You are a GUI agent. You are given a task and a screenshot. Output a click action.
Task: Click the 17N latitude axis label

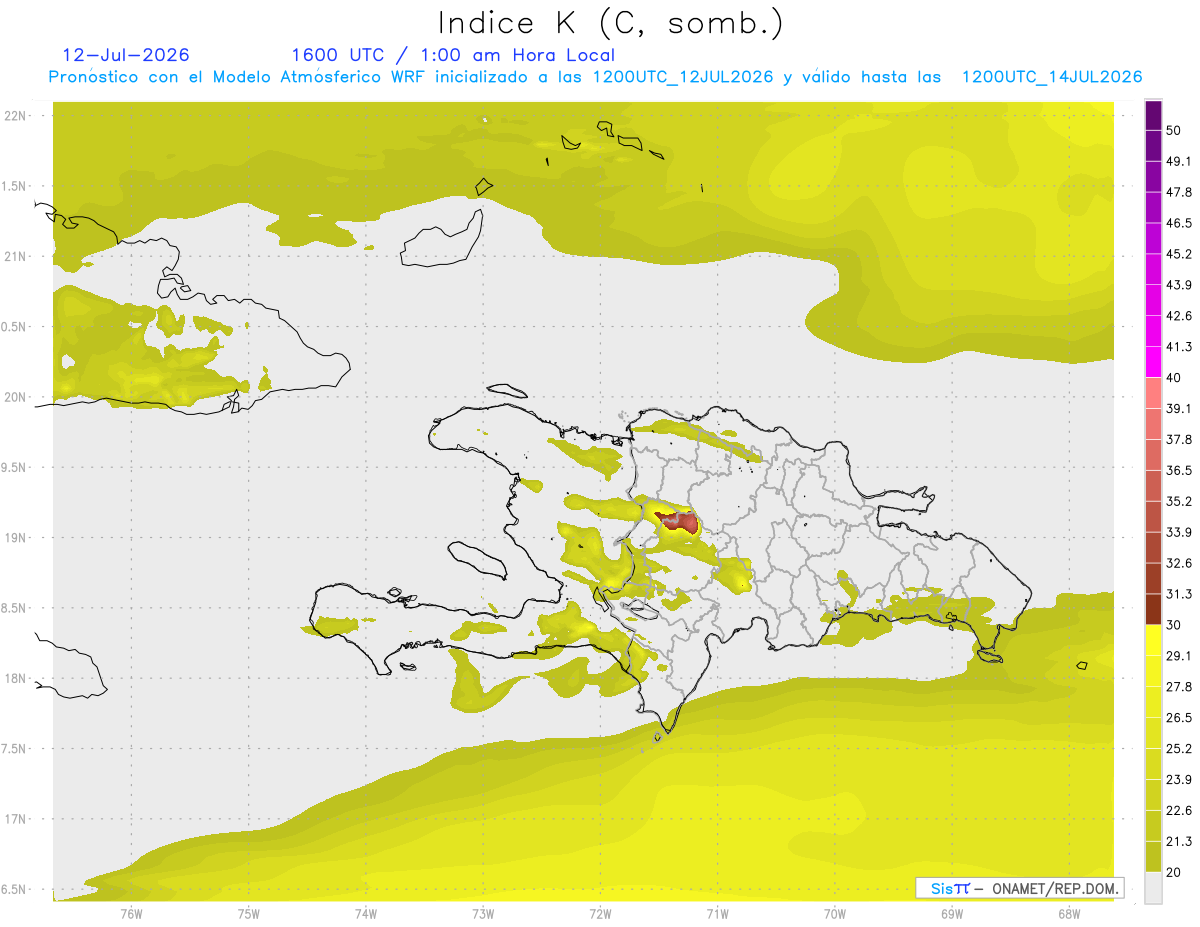tap(14, 819)
